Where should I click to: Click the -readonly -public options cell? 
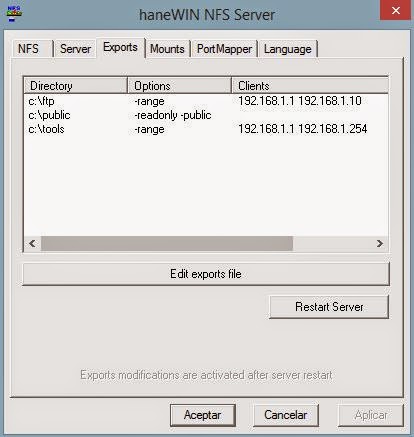click(172, 115)
